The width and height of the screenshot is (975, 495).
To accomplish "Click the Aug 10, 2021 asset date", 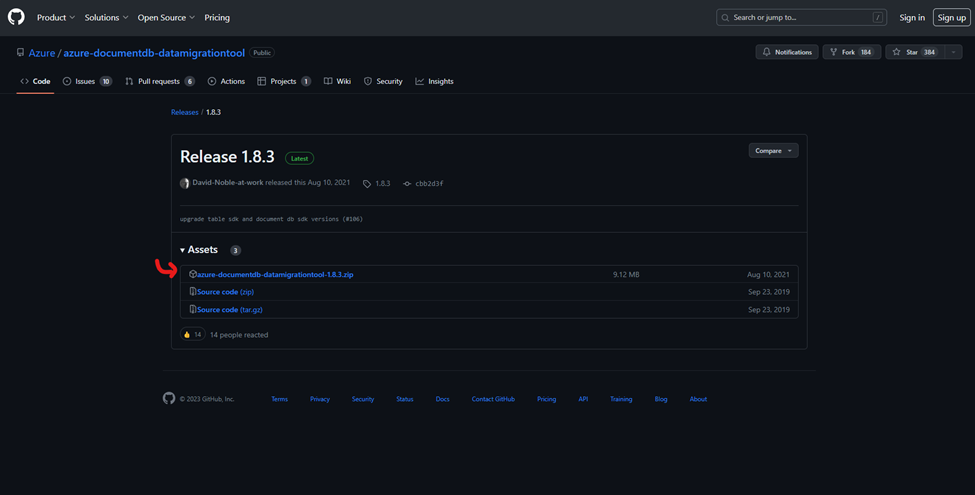I will point(768,274).
